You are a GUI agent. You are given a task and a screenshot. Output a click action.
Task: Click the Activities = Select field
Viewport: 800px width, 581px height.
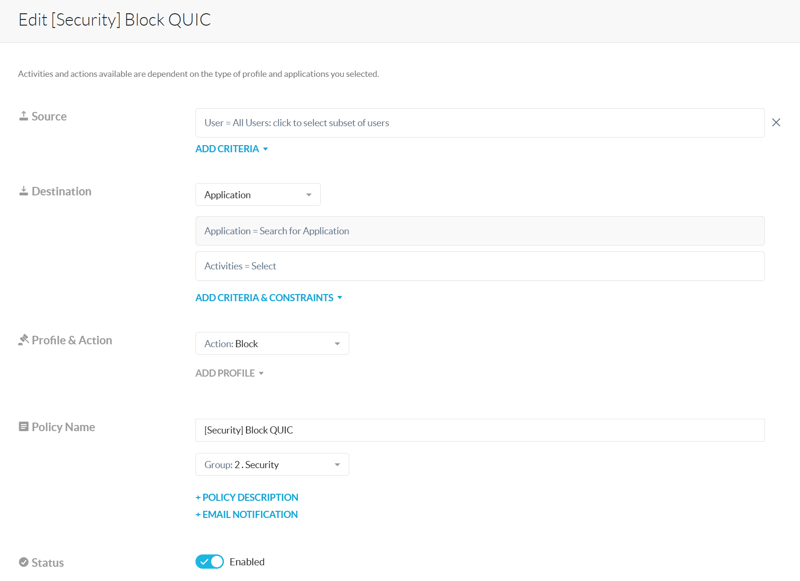(x=479, y=266)
